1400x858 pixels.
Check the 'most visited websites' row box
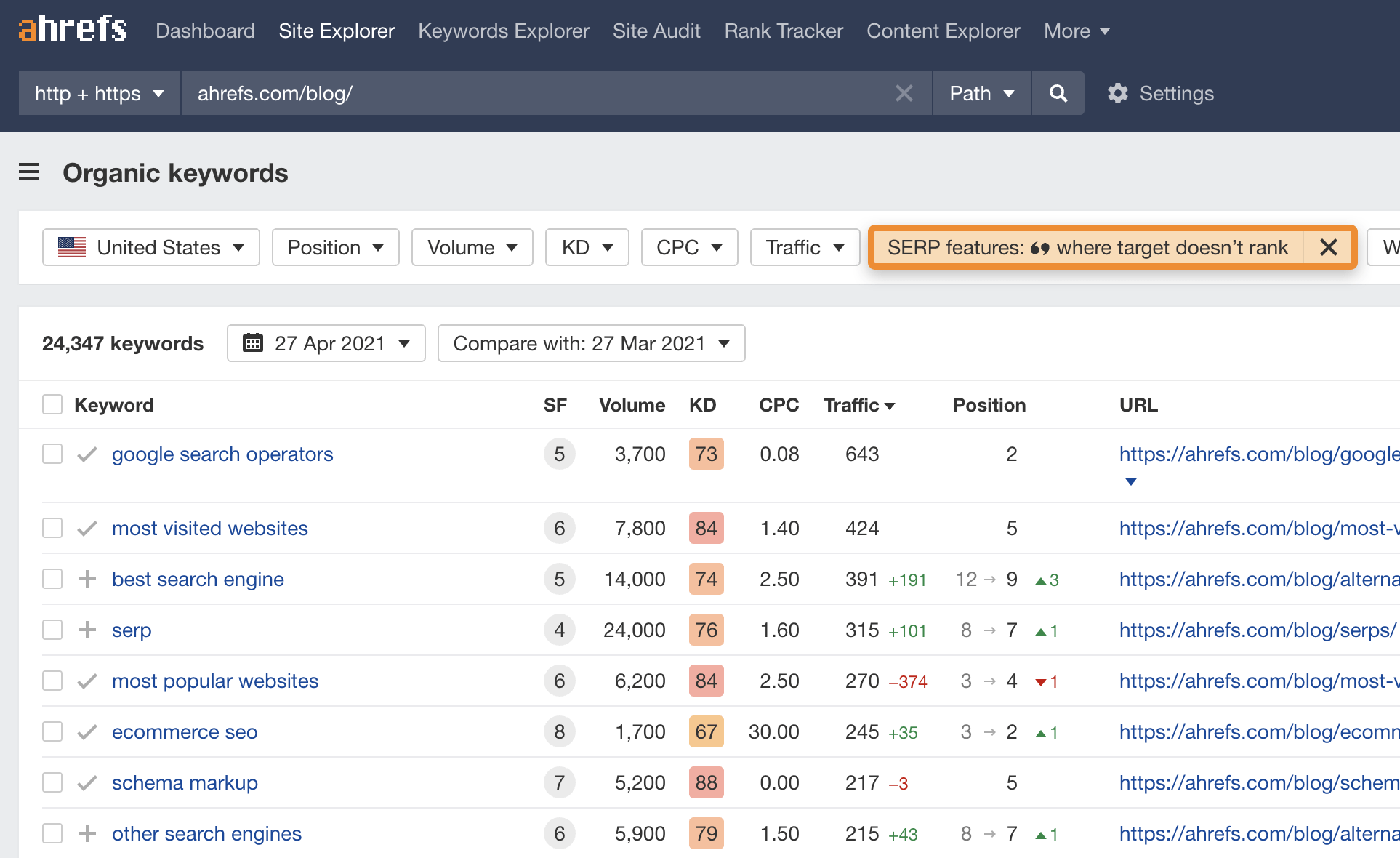[52, 528]
